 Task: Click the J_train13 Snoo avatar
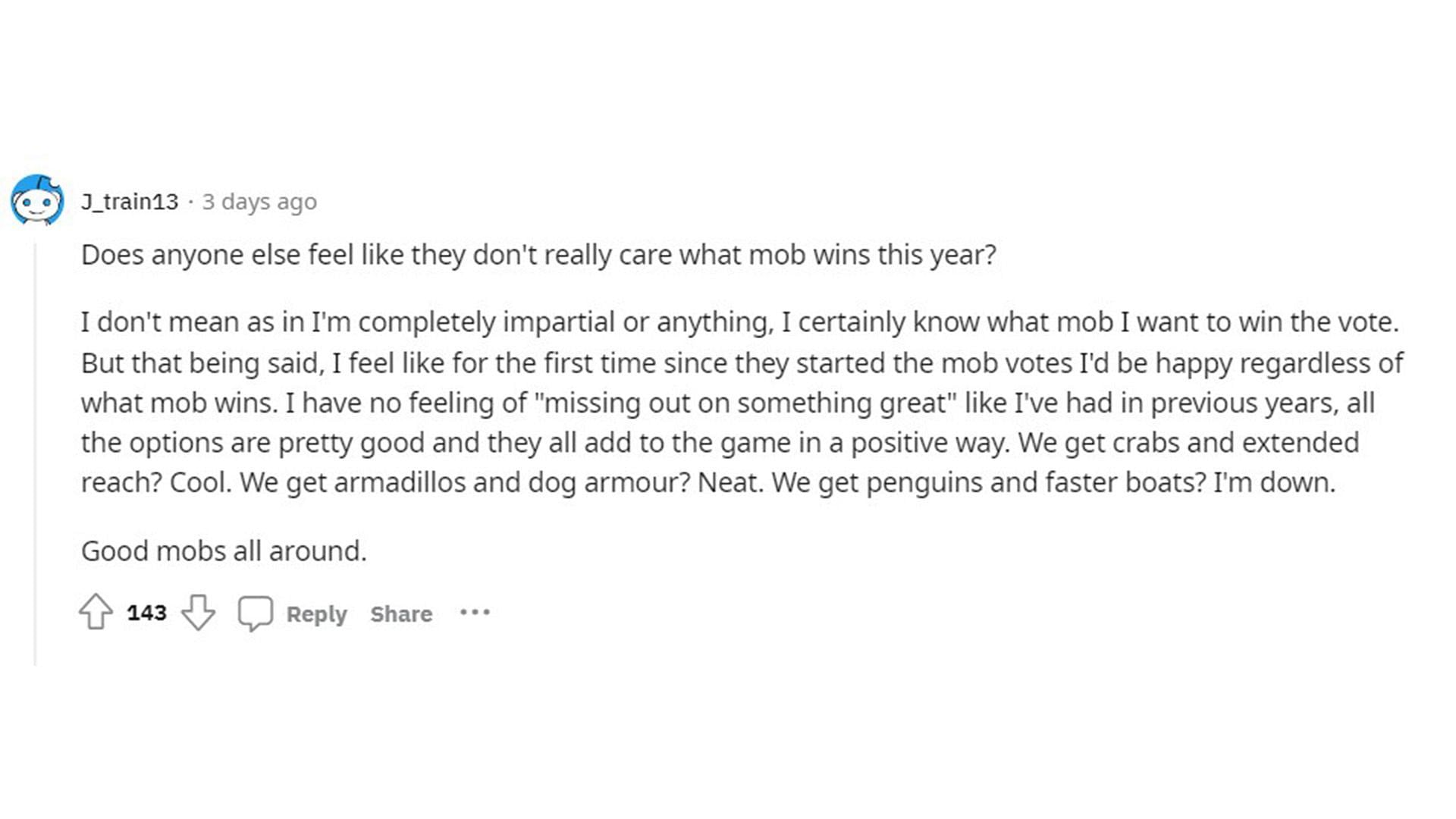tap(36, 200)
